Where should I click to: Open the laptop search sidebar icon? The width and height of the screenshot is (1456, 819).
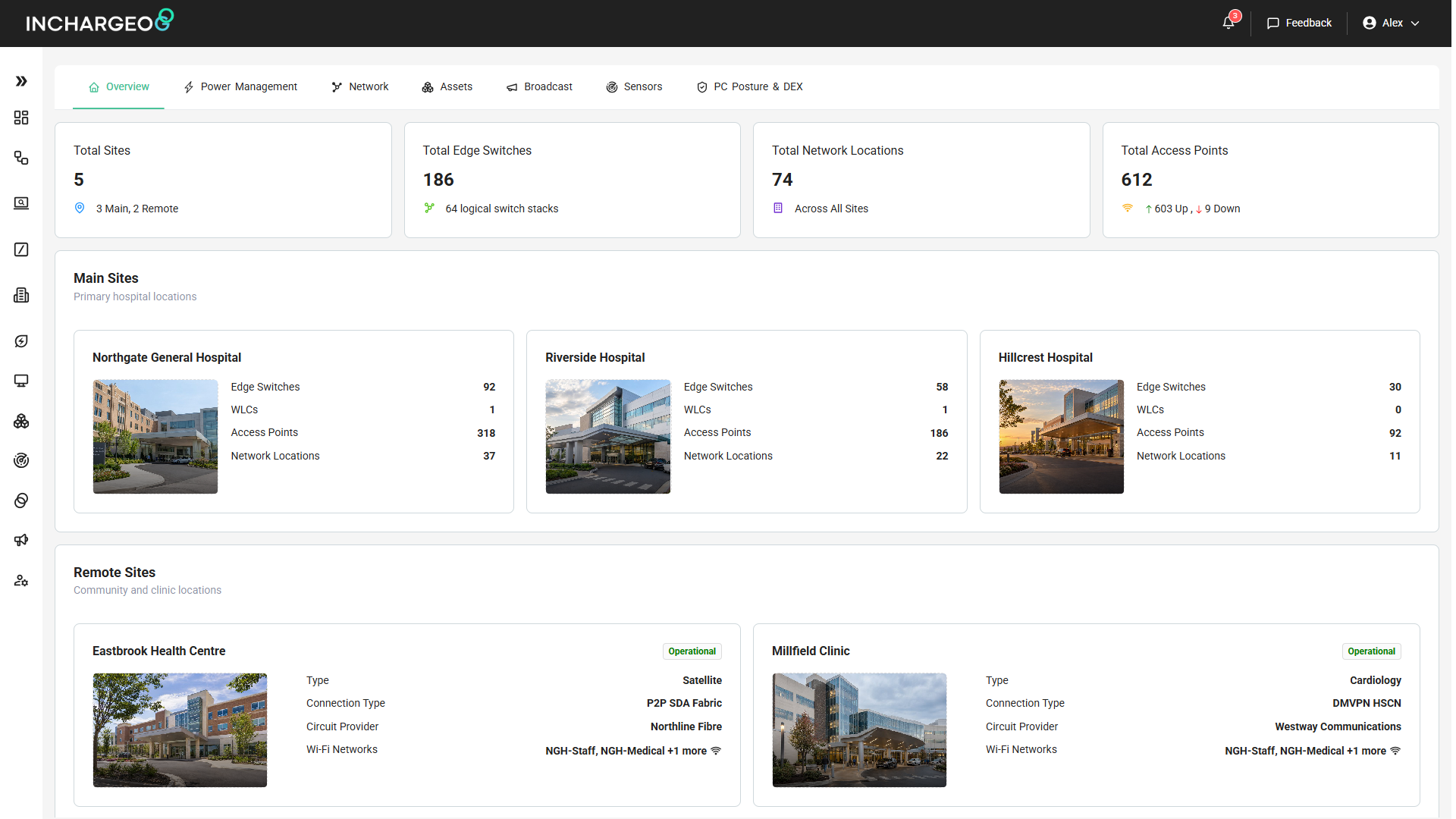point(21,203)
